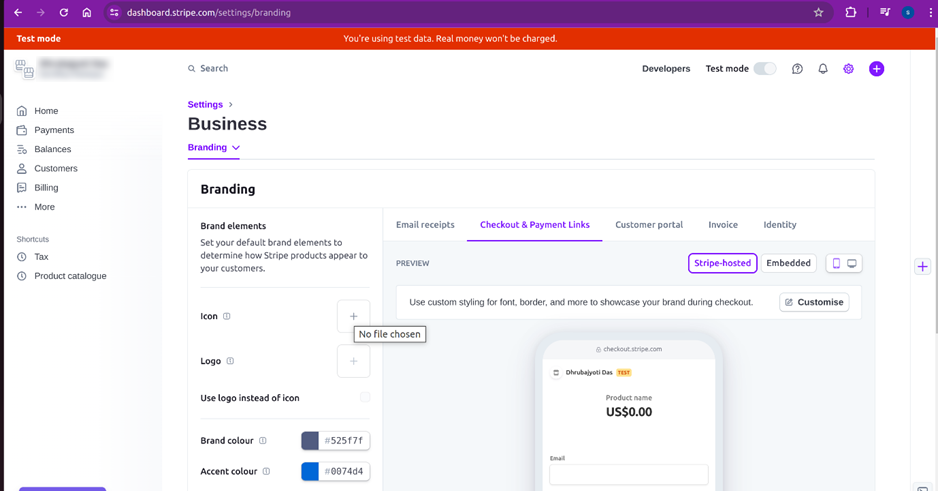Viewport: 938px width, 491px height.
Task: Go to the Settings breadcrumb link
Action: [x=205, y=104]
